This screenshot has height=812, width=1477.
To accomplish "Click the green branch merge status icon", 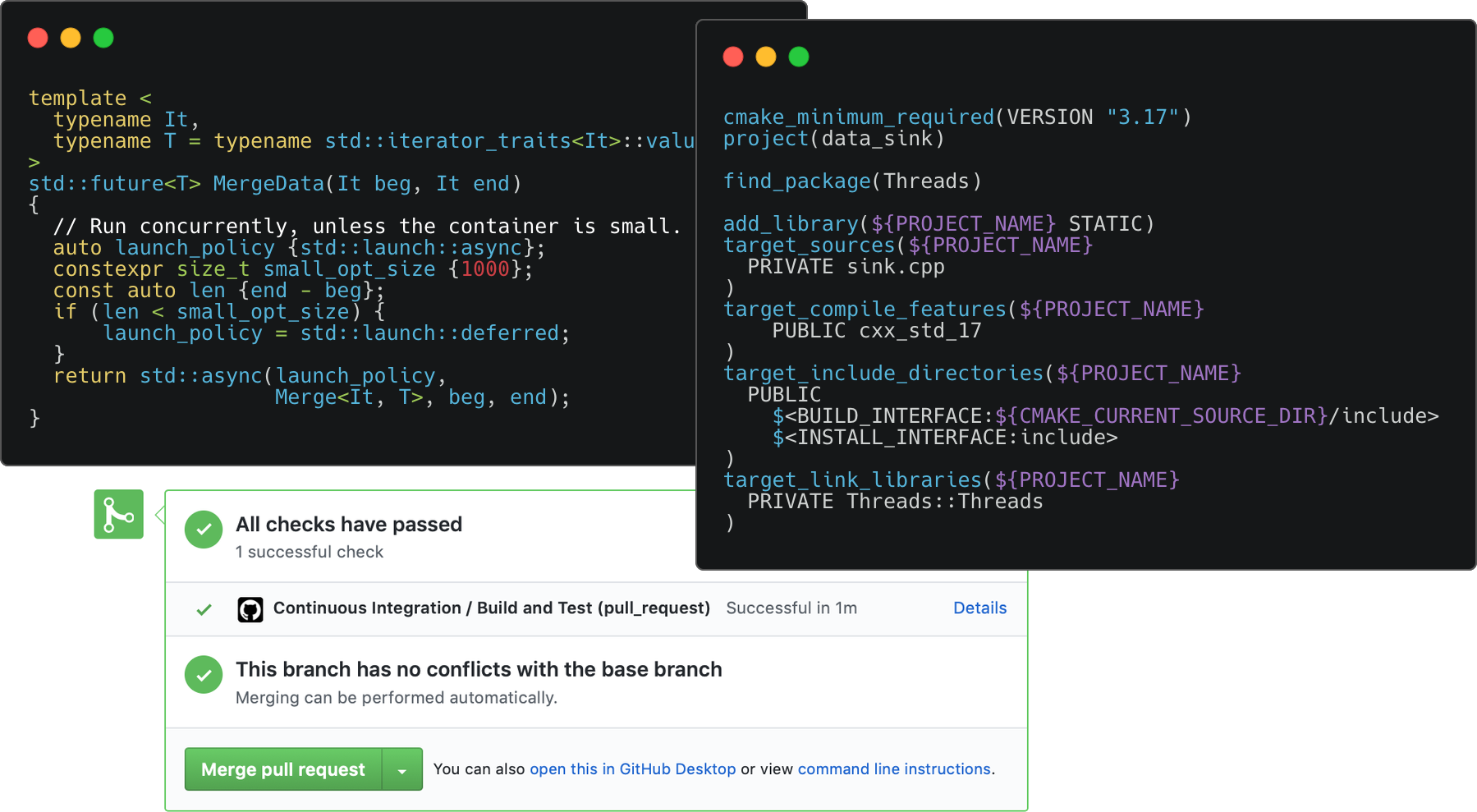I will (x=118, y=514).
